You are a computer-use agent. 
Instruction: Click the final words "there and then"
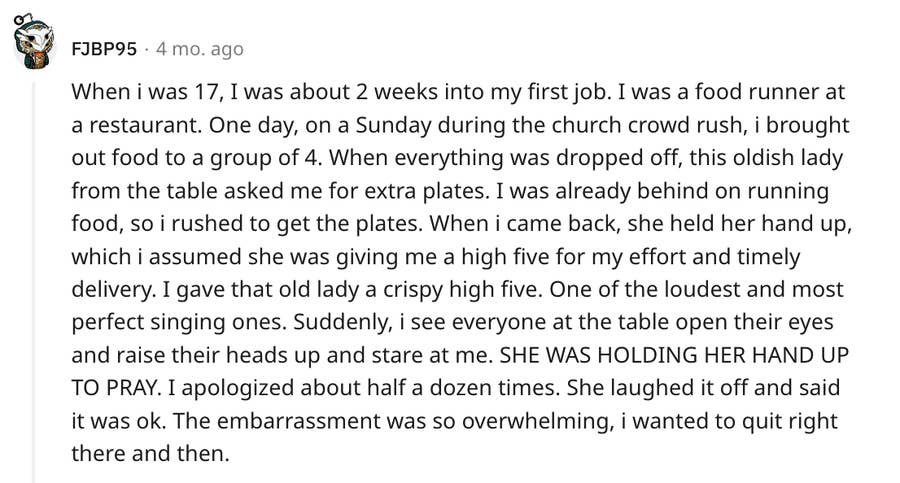coord(150,454)
